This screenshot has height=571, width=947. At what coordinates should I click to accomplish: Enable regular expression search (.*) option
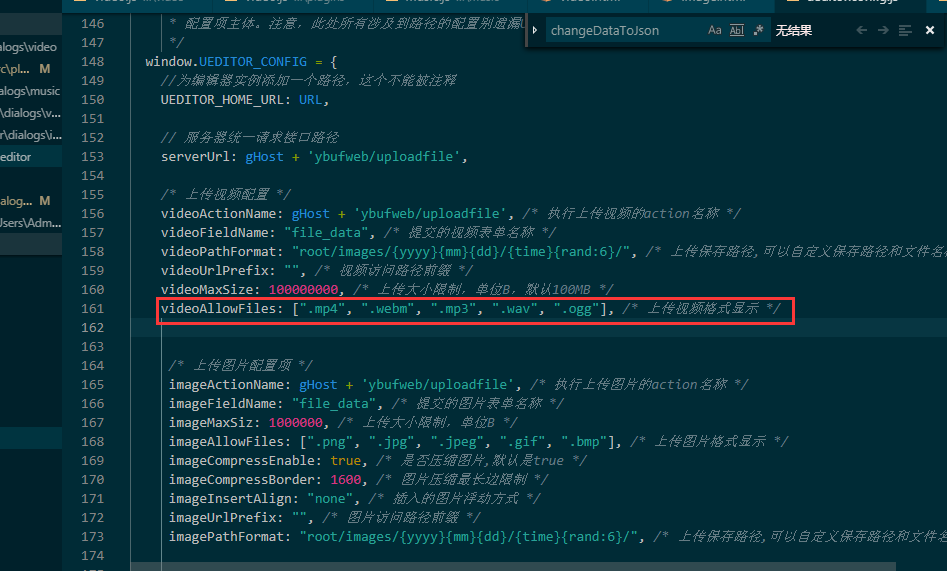[759, 30]
